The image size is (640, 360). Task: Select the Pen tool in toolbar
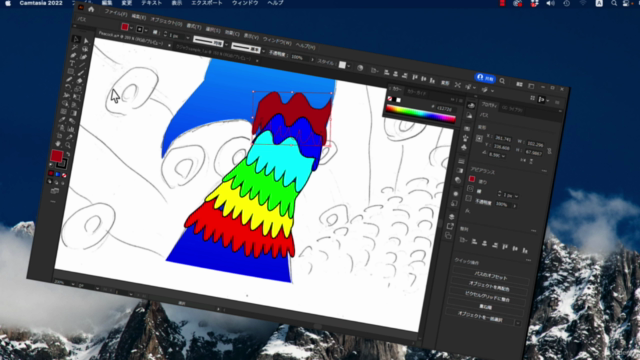(x=73, y=56)
